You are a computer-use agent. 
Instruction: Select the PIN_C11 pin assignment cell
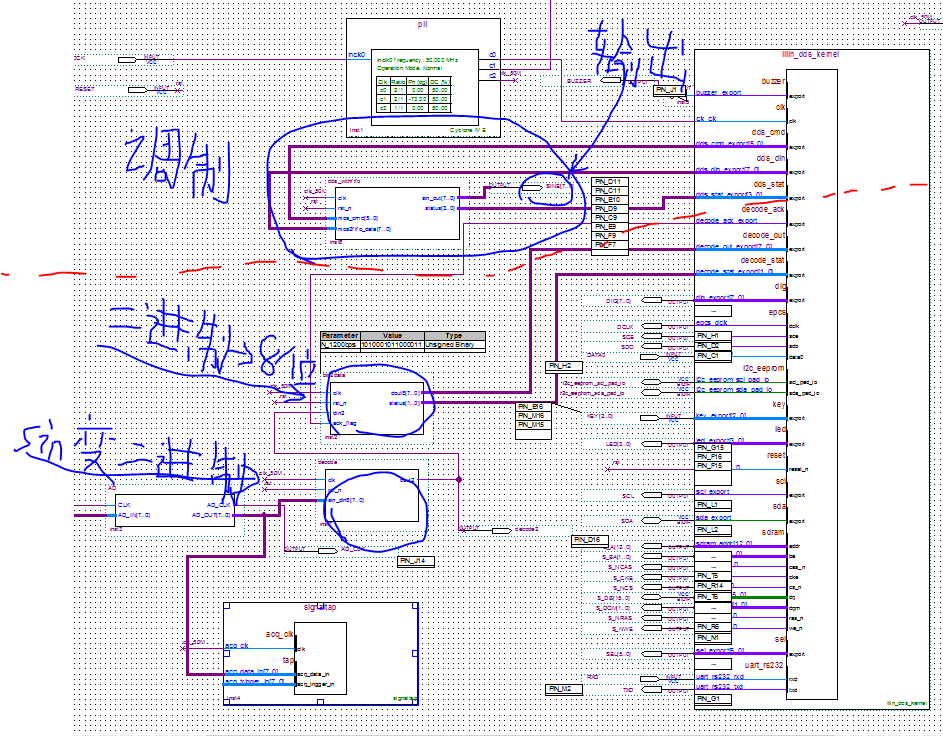(610, 191)
